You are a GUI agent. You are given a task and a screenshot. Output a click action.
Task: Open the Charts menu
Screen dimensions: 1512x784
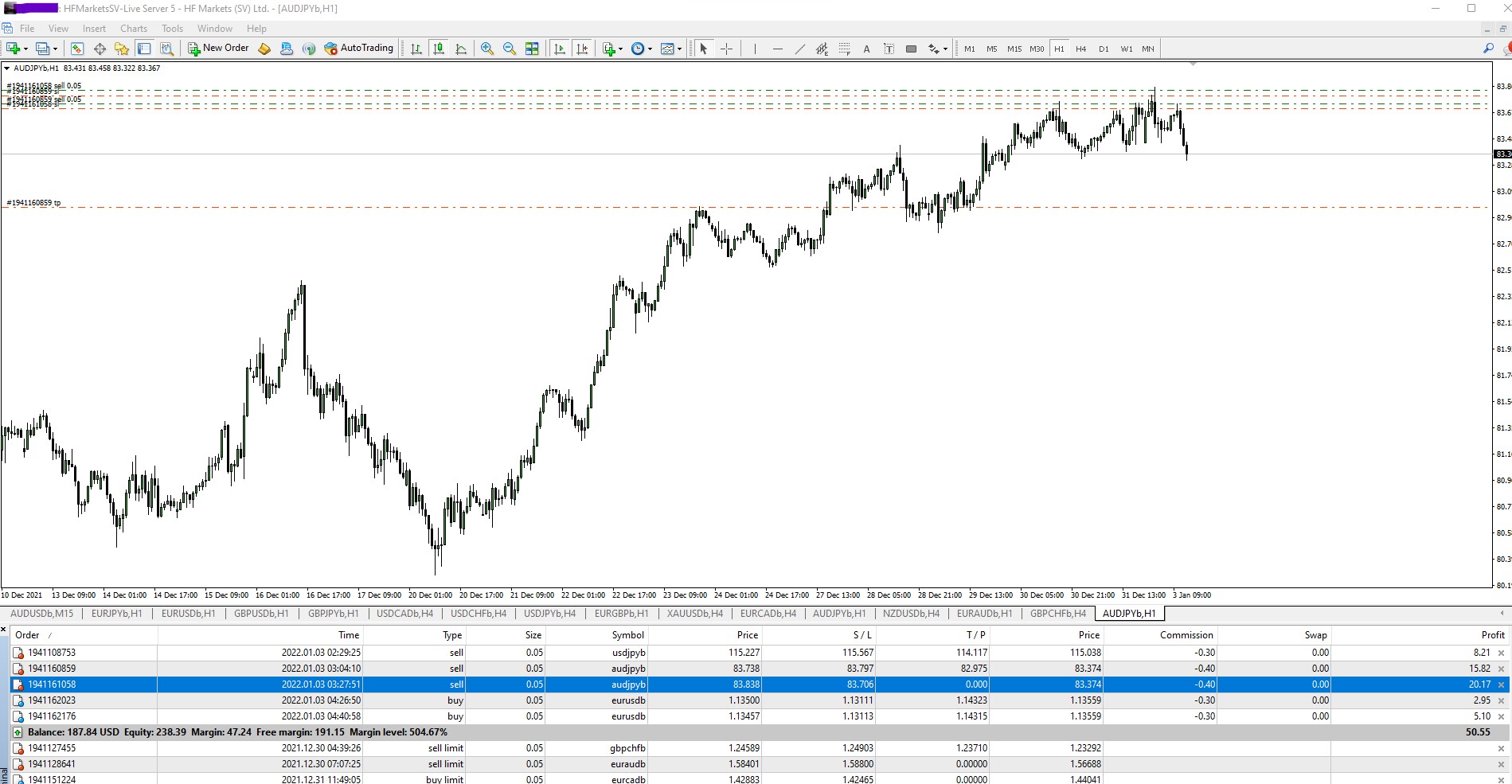point(133,29)
